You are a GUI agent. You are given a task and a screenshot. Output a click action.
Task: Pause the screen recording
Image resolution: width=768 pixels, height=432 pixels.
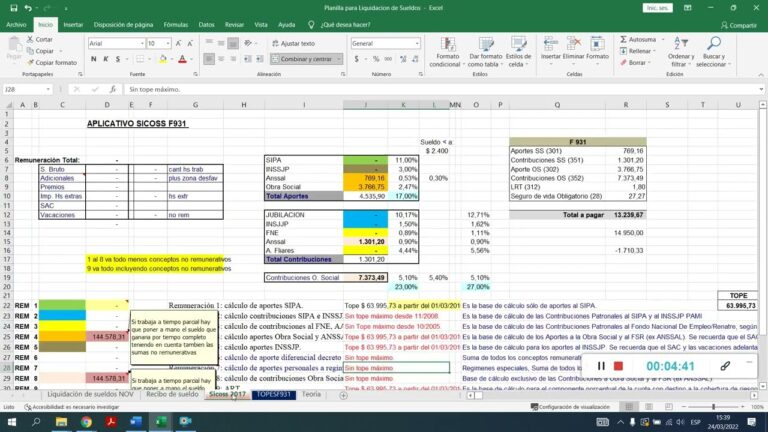[601, 366]
